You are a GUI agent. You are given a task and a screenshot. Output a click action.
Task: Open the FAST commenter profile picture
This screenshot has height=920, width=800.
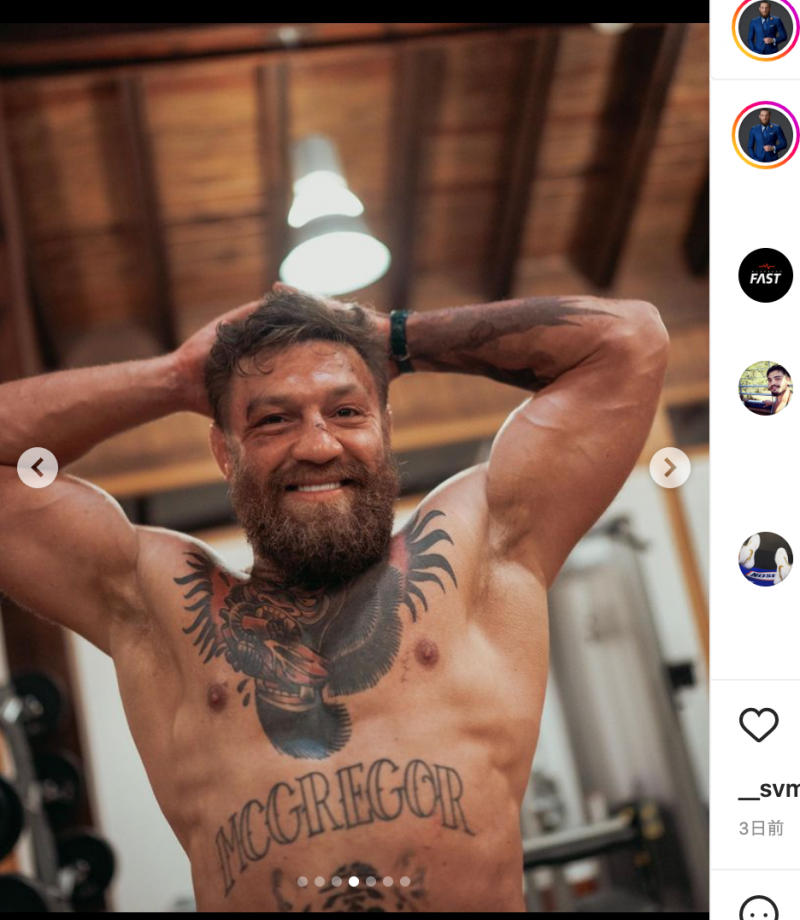point(765,275)
